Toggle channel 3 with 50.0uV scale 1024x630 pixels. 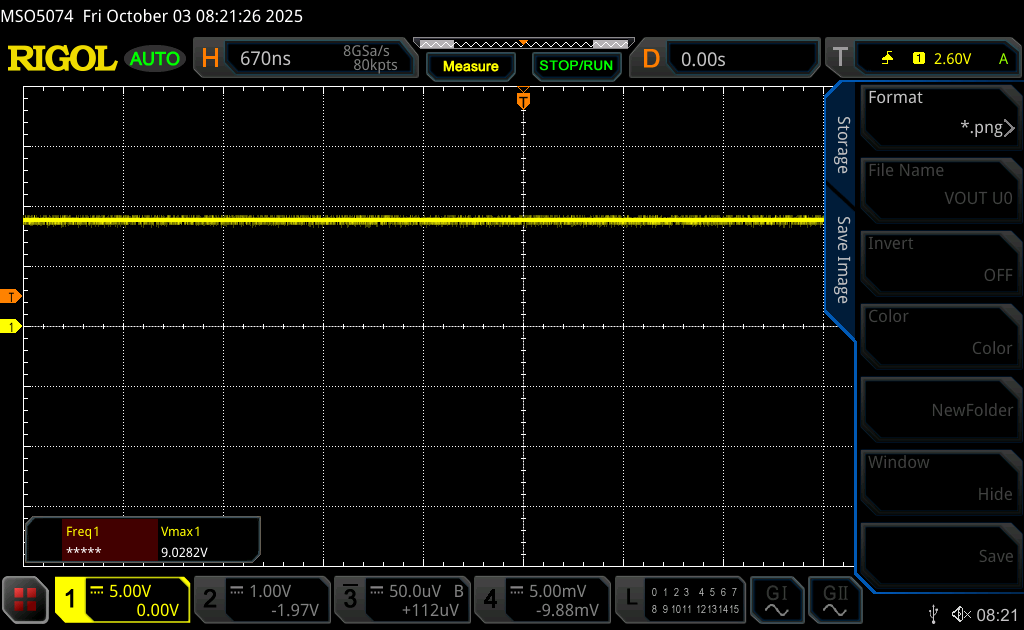click(x=402, y=600)
